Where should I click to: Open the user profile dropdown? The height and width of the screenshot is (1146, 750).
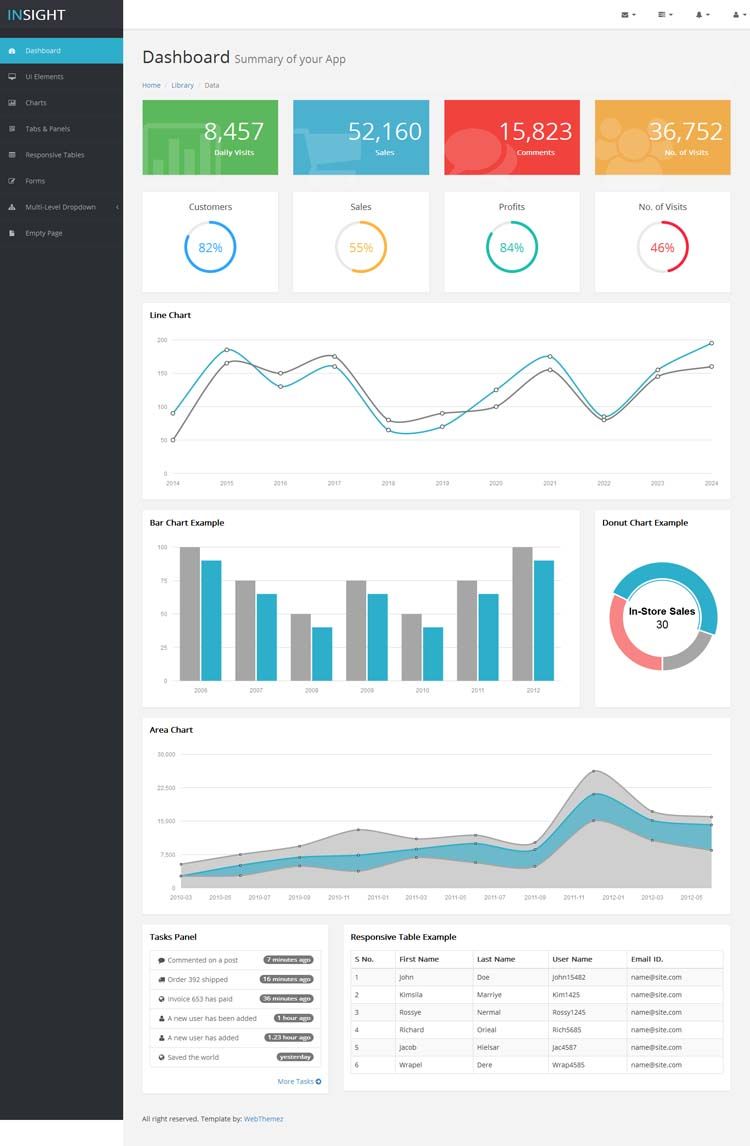[x=735, y=15]
